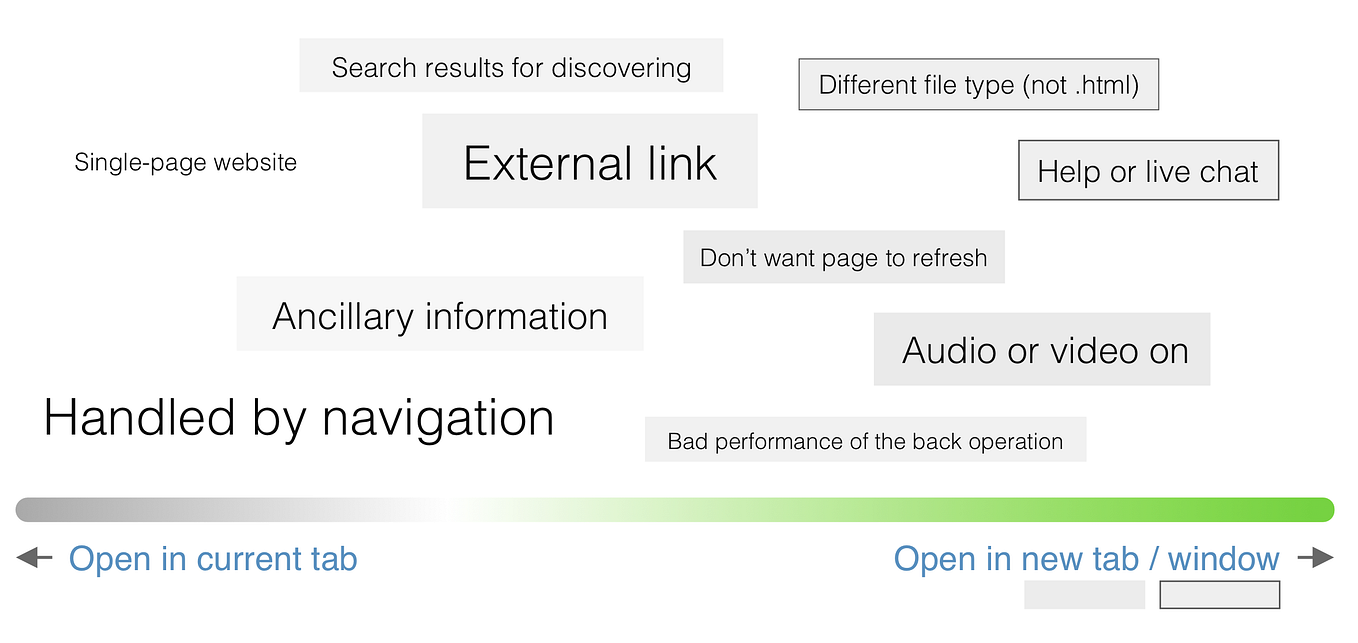This screenshot has width=1358, height=643.
Task: Select the filled grey legend box
Action: point(1084,594)
